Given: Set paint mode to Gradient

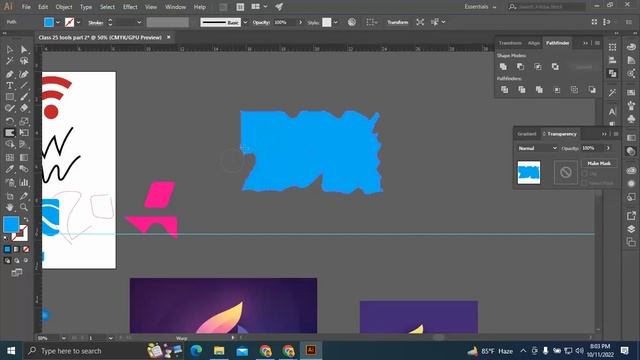Looking at the screenshot, I should click(16, 249).
